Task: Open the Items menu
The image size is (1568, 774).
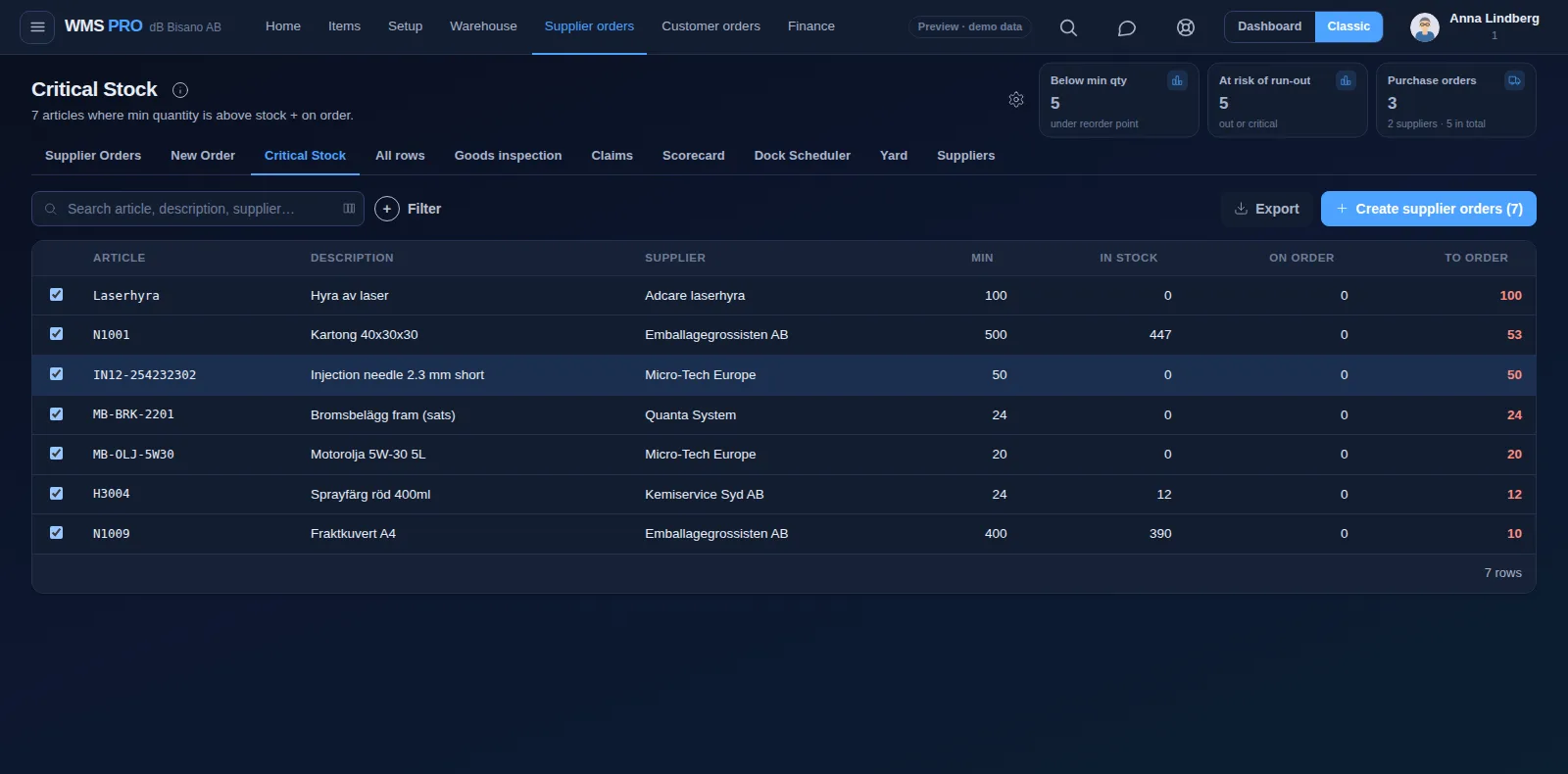Action: tap(344, 26)
